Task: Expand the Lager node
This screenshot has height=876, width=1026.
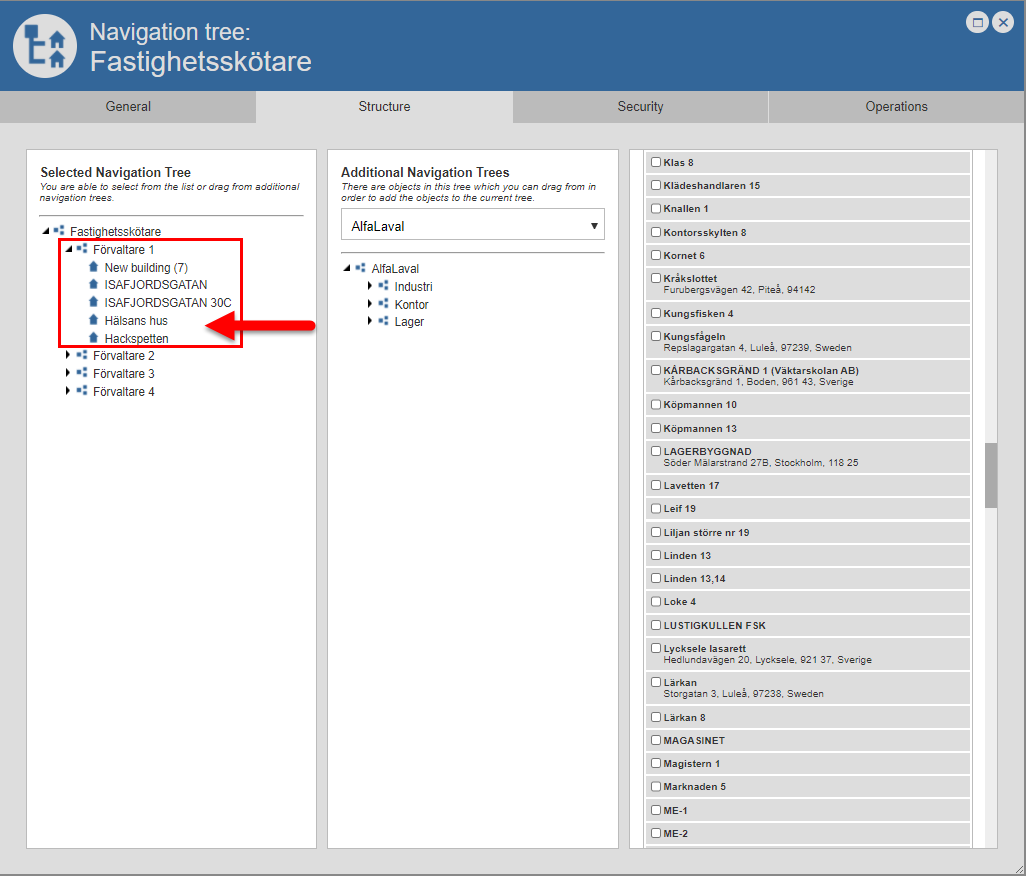Action: 369,321
